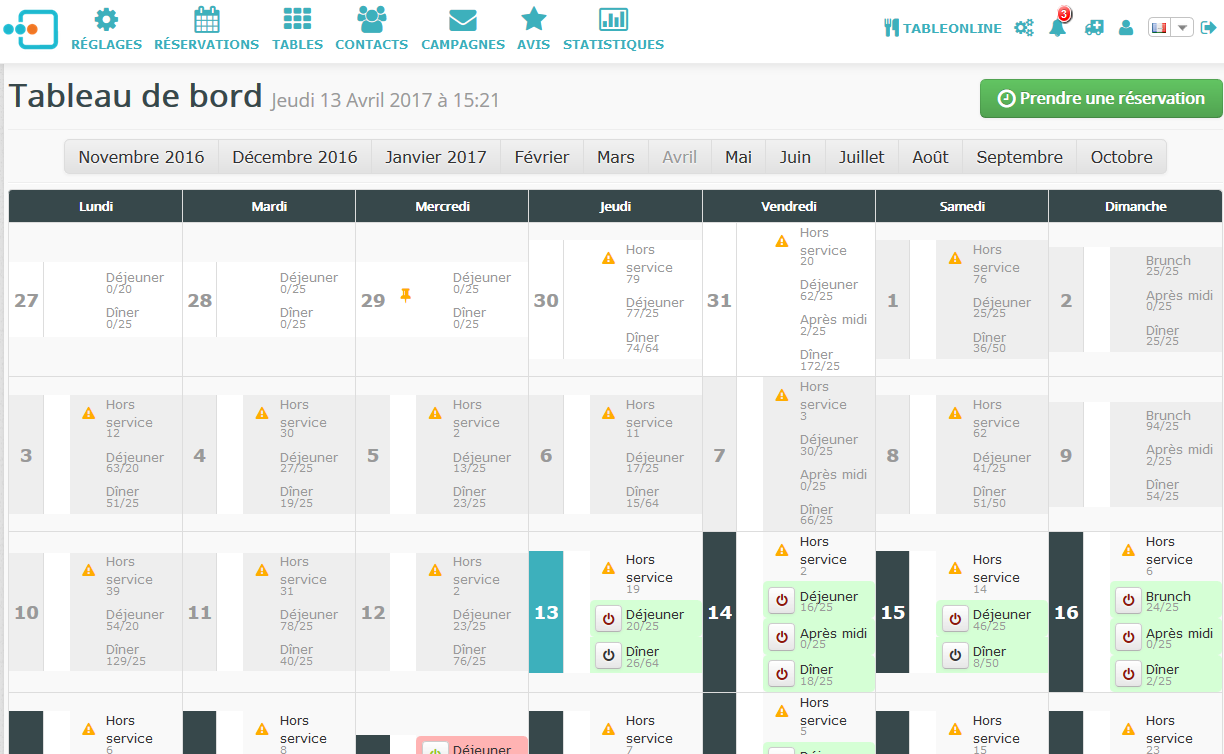1224x754 pixels.
Task: Open the Statistiques chart icon
Action: point(613,19)
